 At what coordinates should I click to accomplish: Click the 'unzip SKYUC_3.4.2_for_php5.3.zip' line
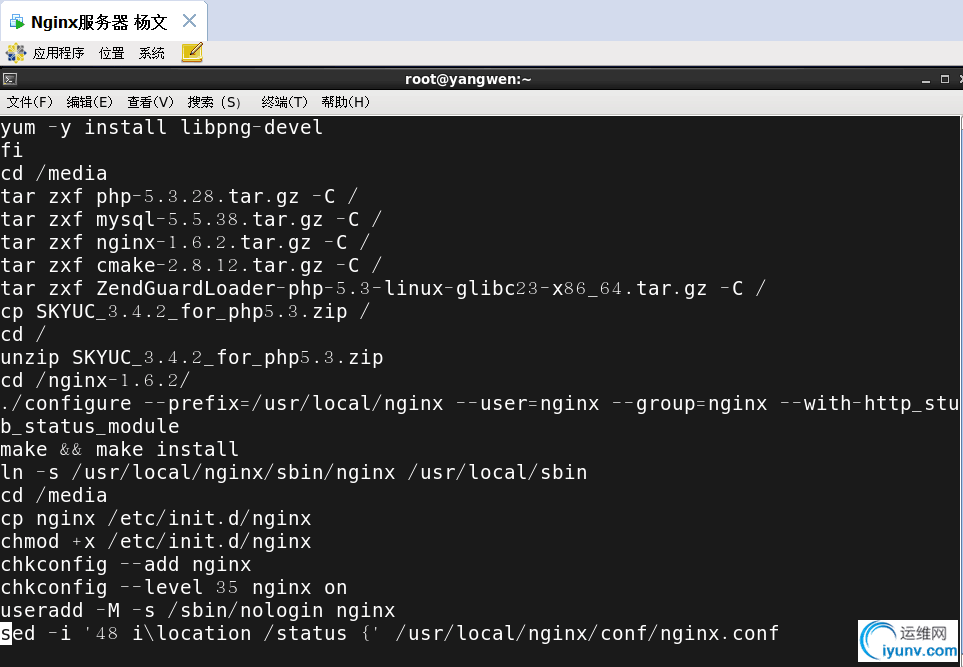tap(192, 357)
